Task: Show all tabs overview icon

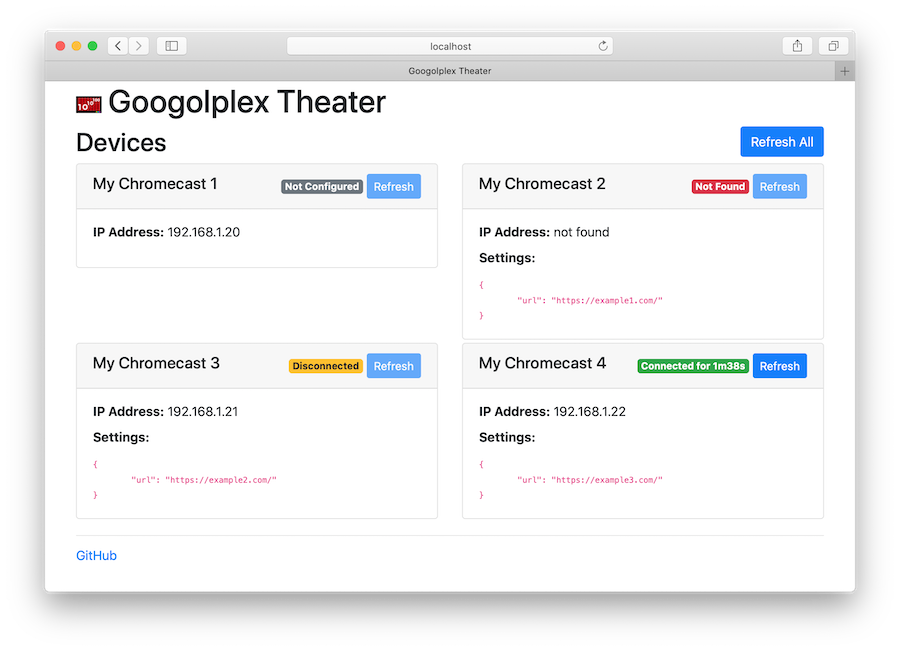Action: click(x=833, y=46)
